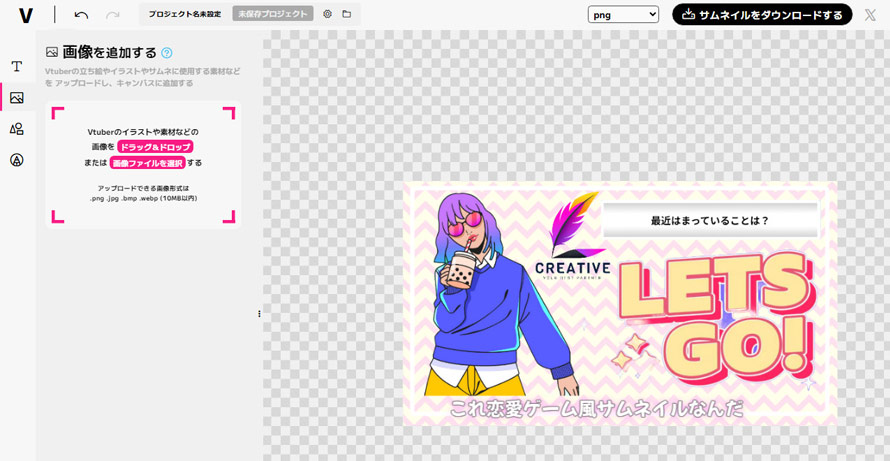Click the ドラッグ&ドロップ label
Screen dimensions: 890x461
155,147
